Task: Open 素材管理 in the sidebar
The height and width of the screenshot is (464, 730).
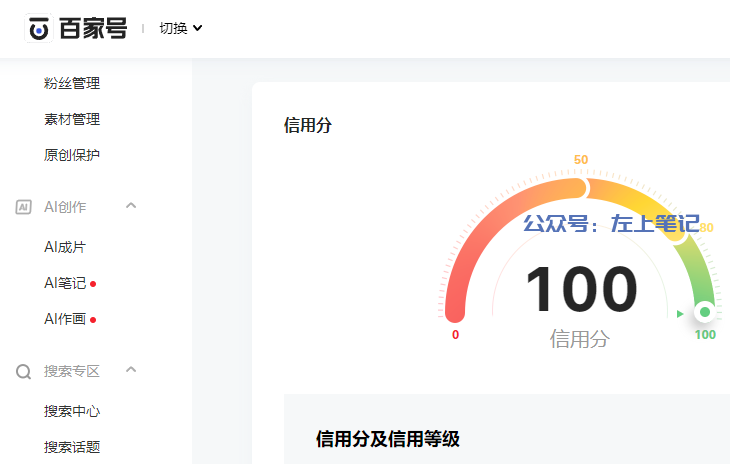Action: click(72, 119)
